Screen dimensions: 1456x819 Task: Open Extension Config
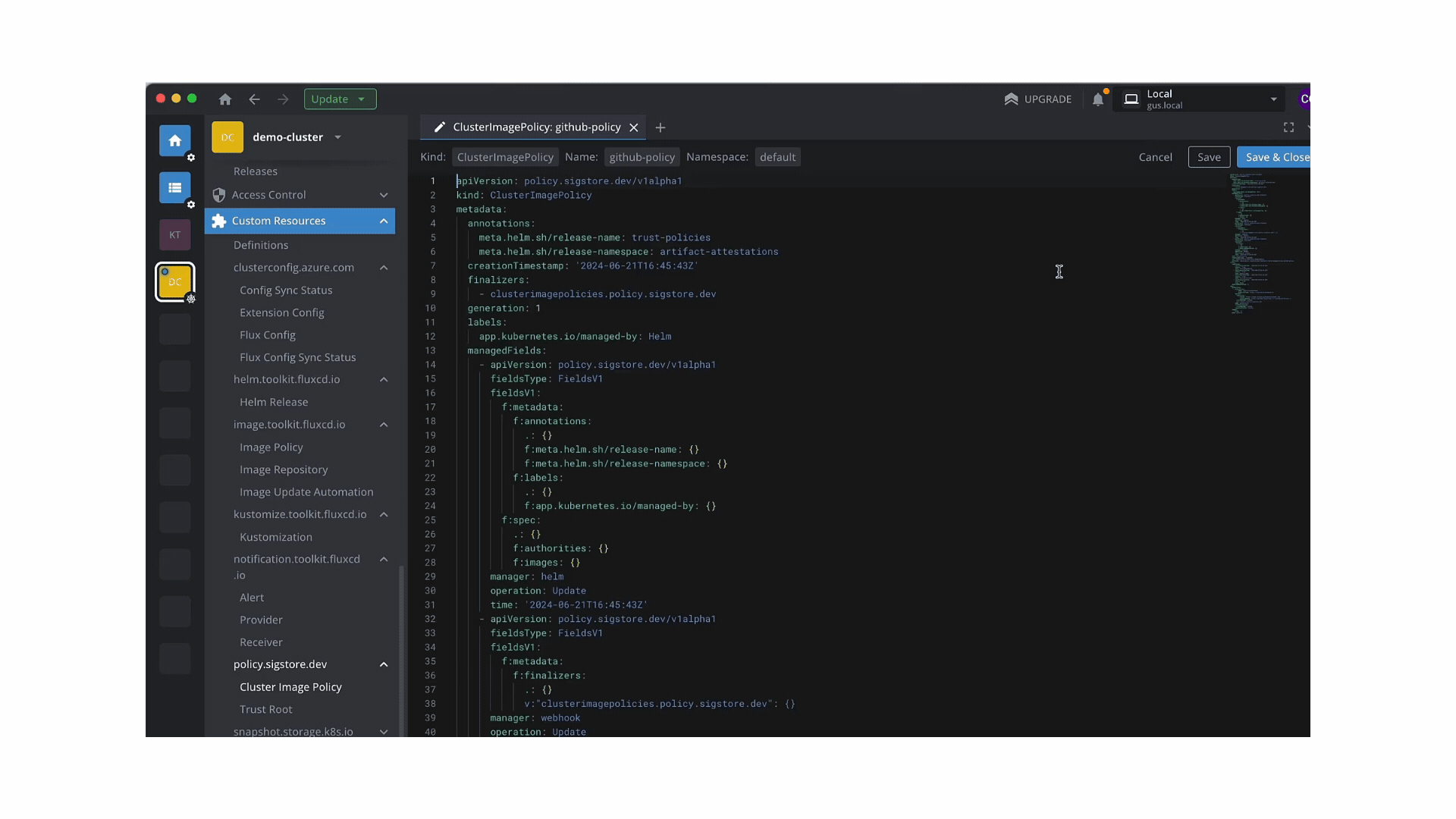pos(282,312)
